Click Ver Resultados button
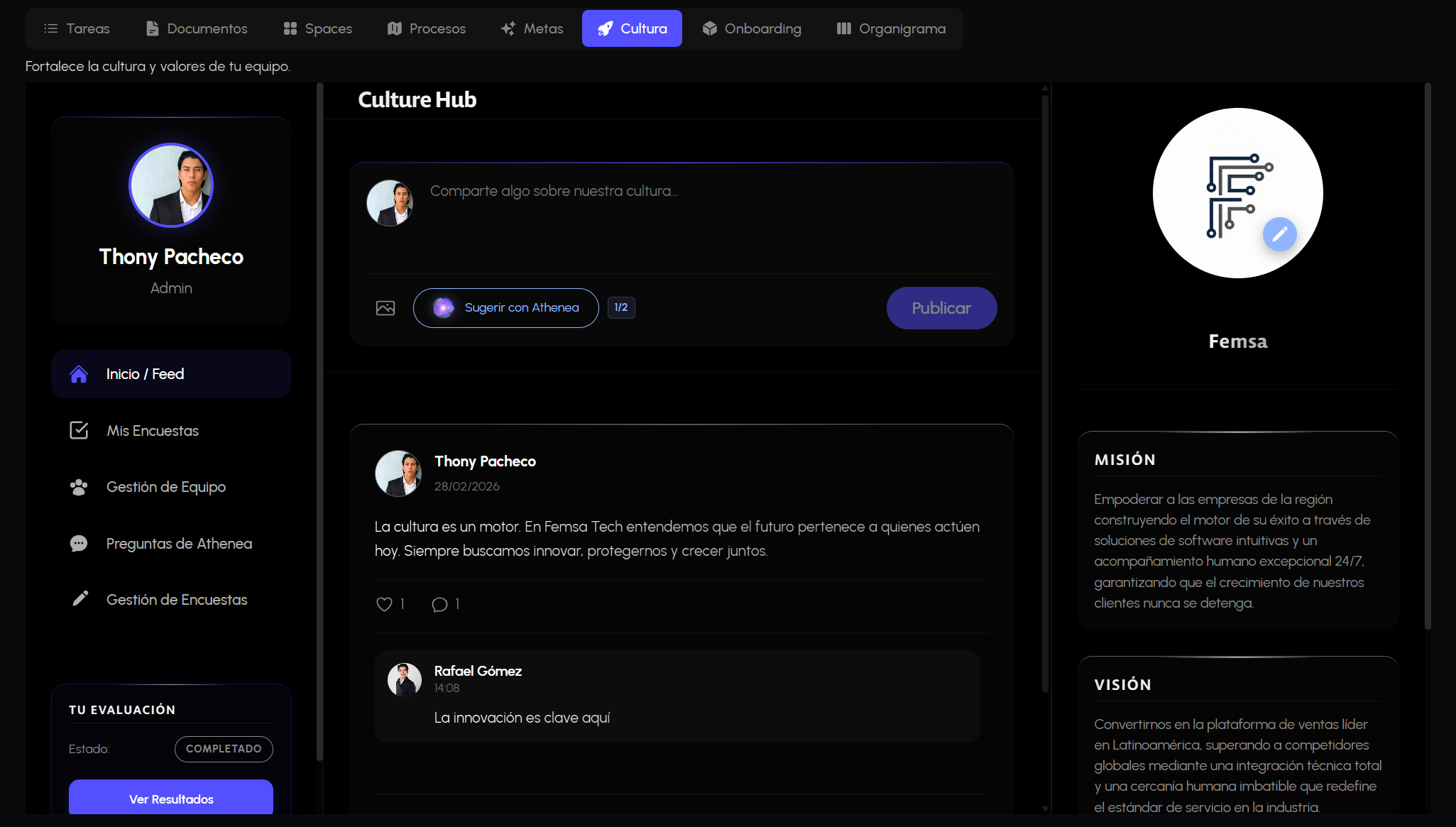 click(171, 798)
